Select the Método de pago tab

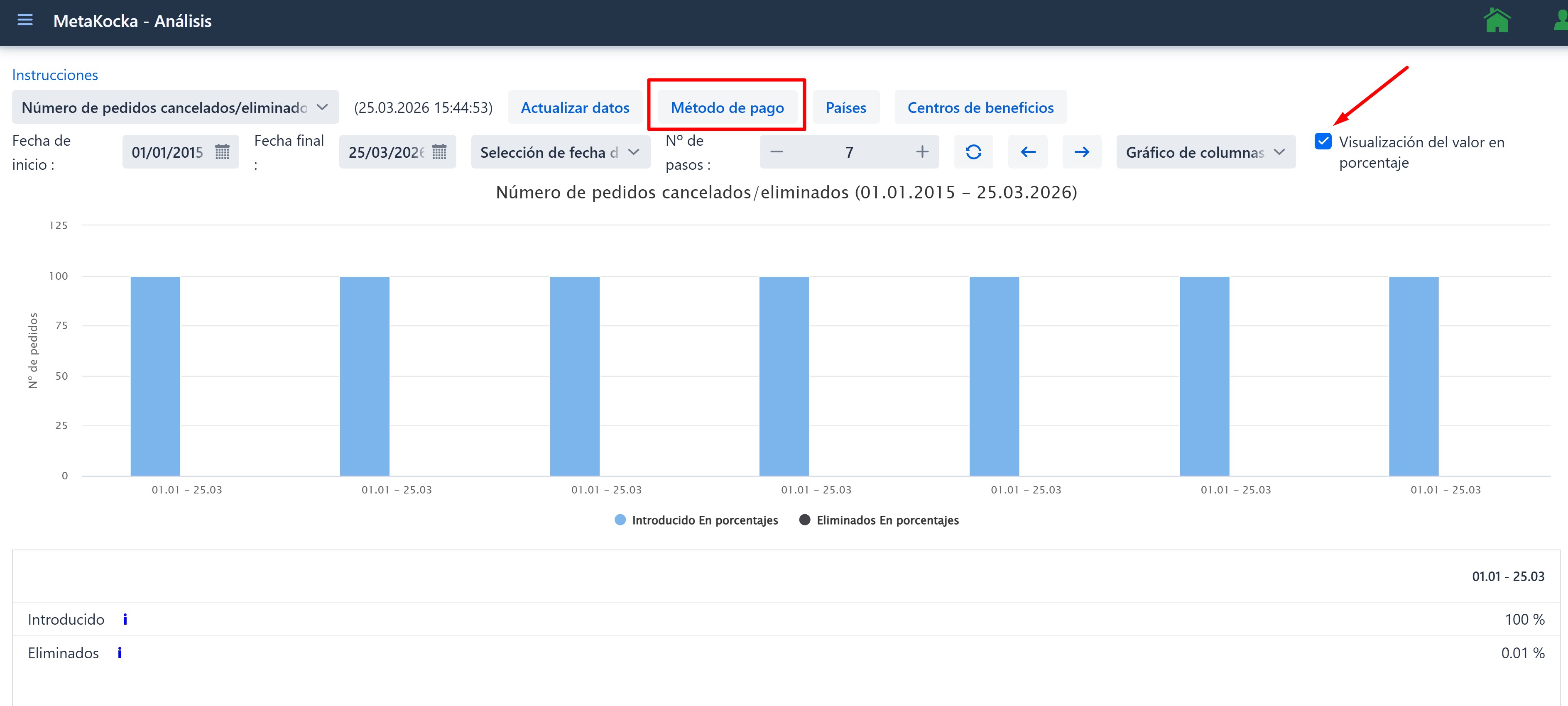click(x=727, y=108)
